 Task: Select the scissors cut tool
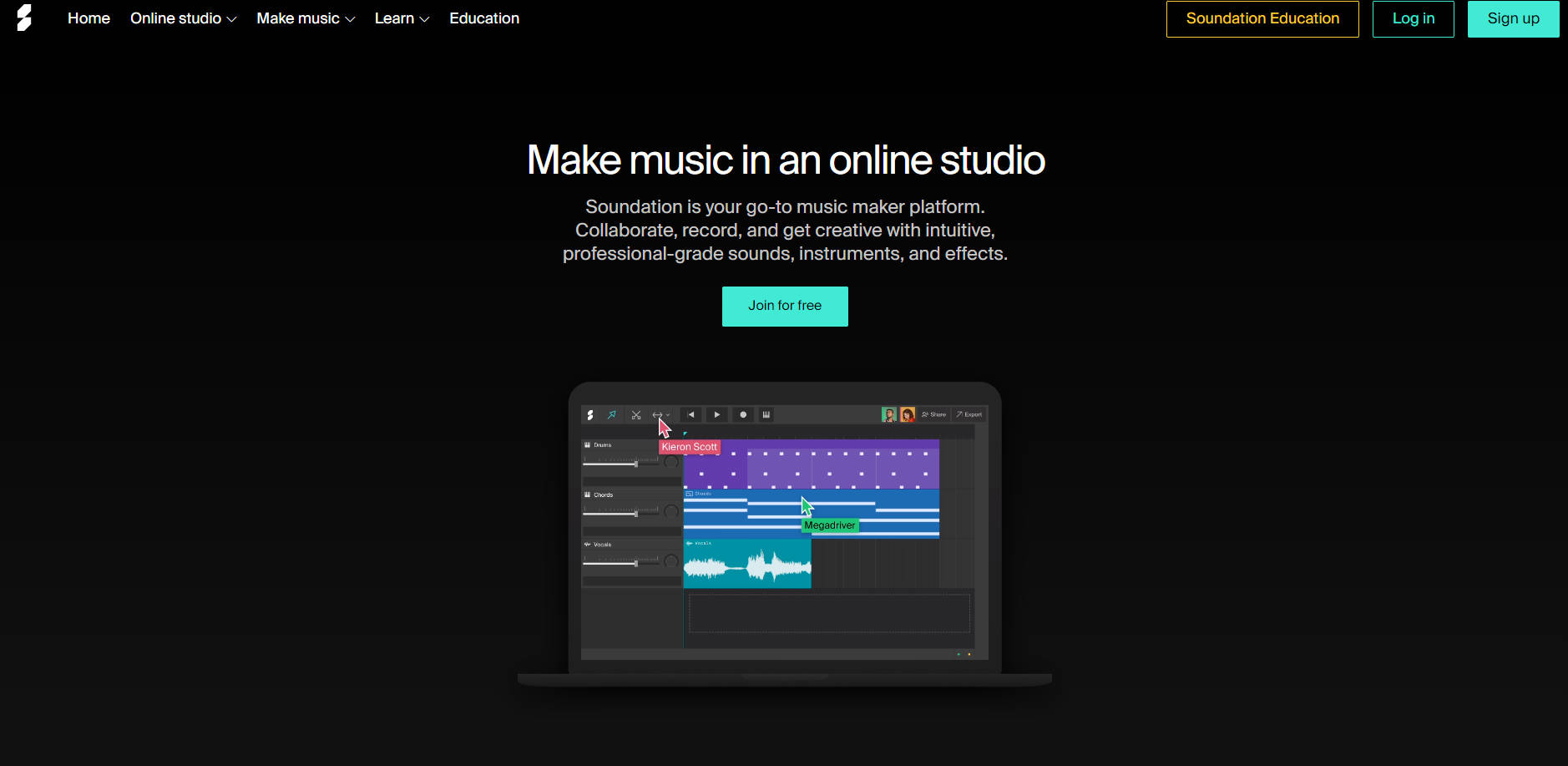point(636,414)
